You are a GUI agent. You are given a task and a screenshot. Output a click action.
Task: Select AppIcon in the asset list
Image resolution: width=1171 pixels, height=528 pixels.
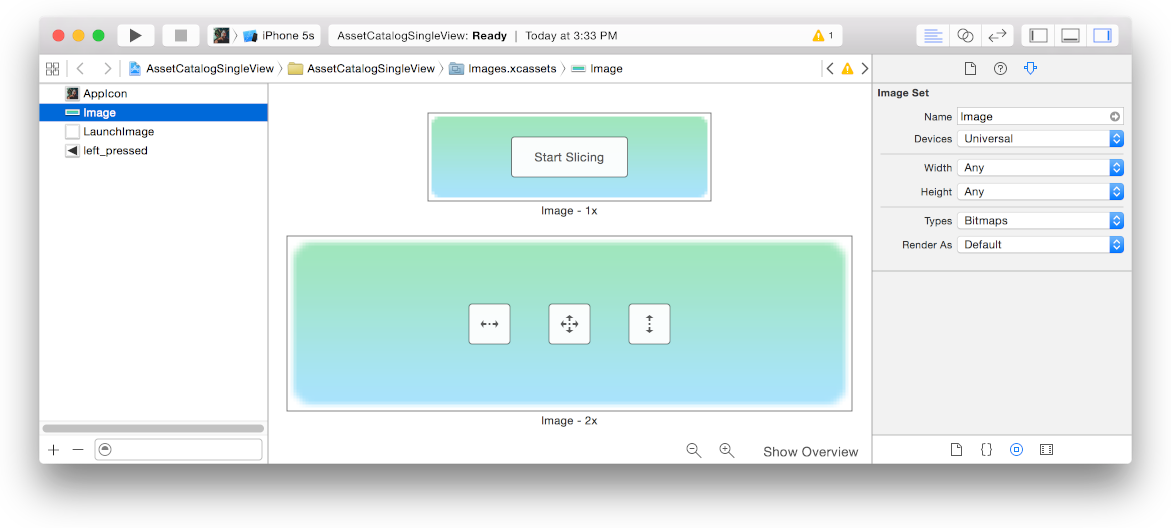(105, 94)
